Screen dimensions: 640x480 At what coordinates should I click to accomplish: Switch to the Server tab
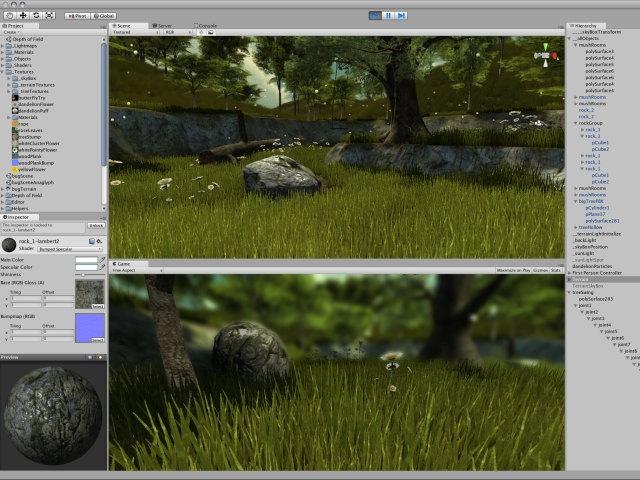tap(164, 25)
